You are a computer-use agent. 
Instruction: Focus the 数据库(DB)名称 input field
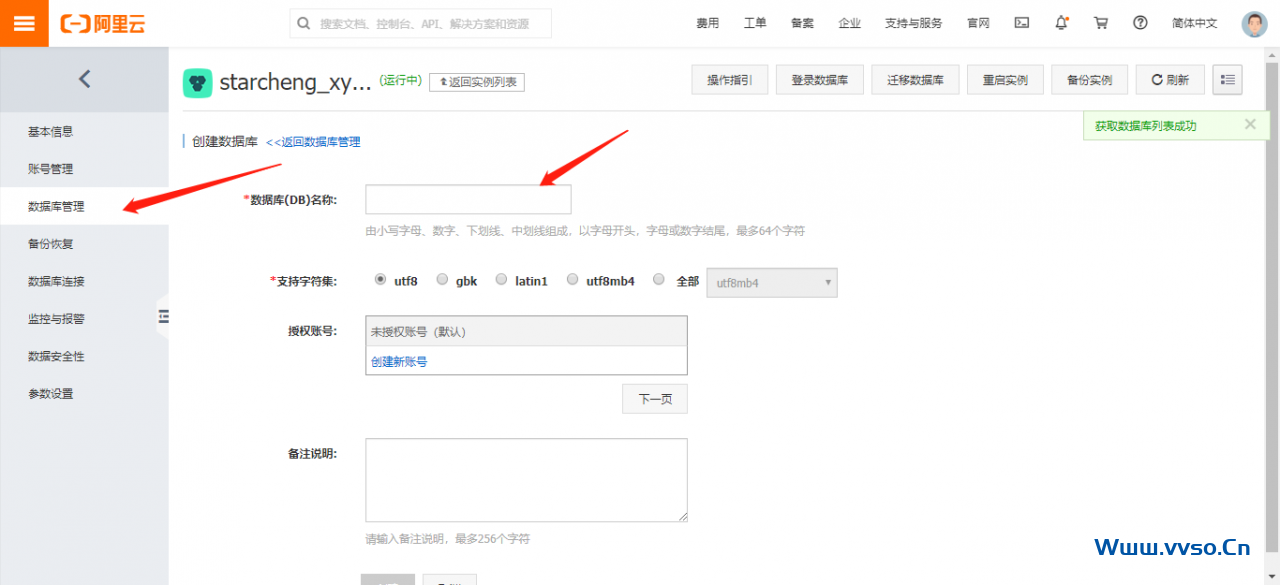468,200
